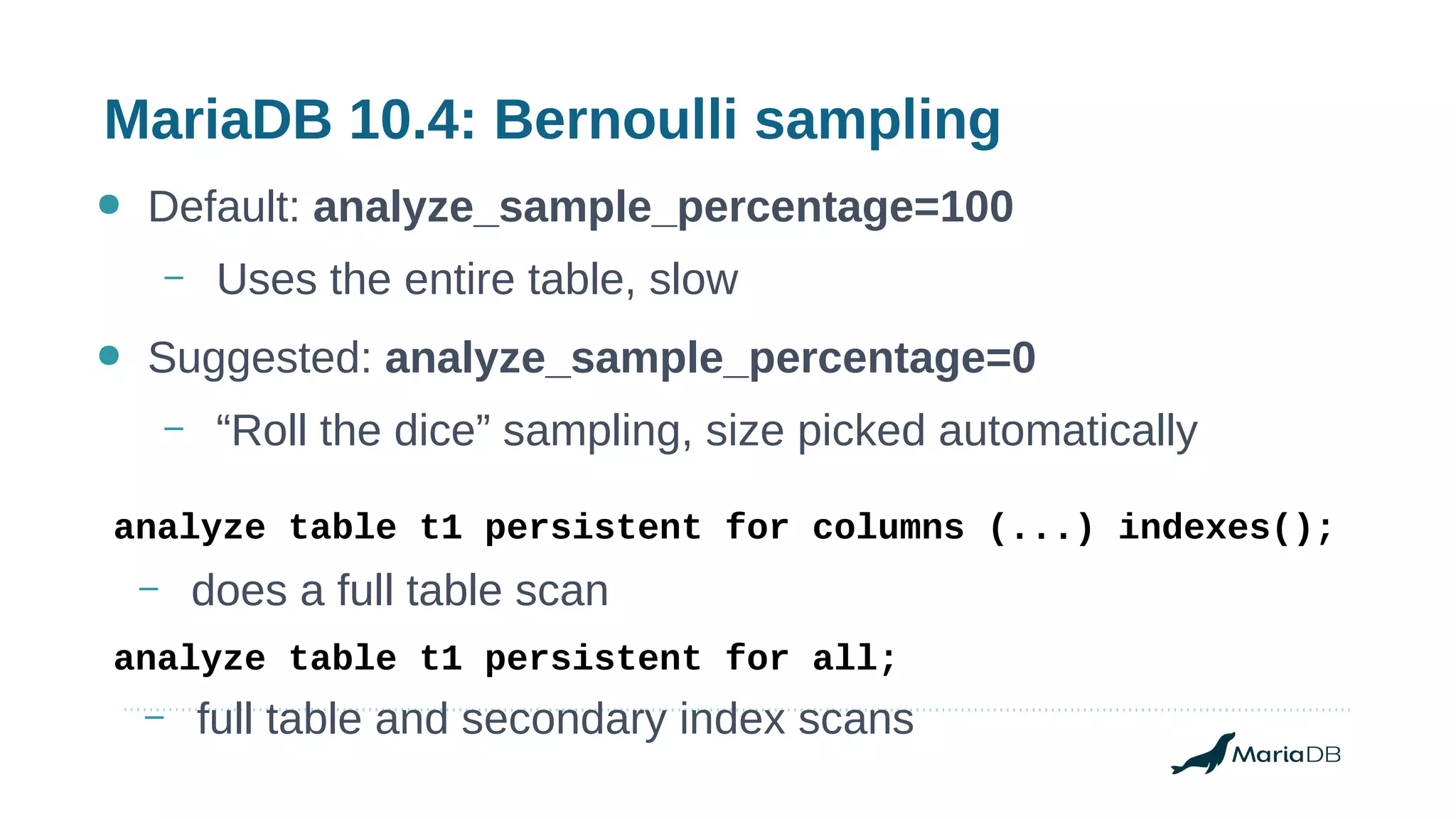Select the slide title MariaDB 10.4 Bernoulli sampling
This screenshot has height=819, width=1456.
click(x=552, y=120)
